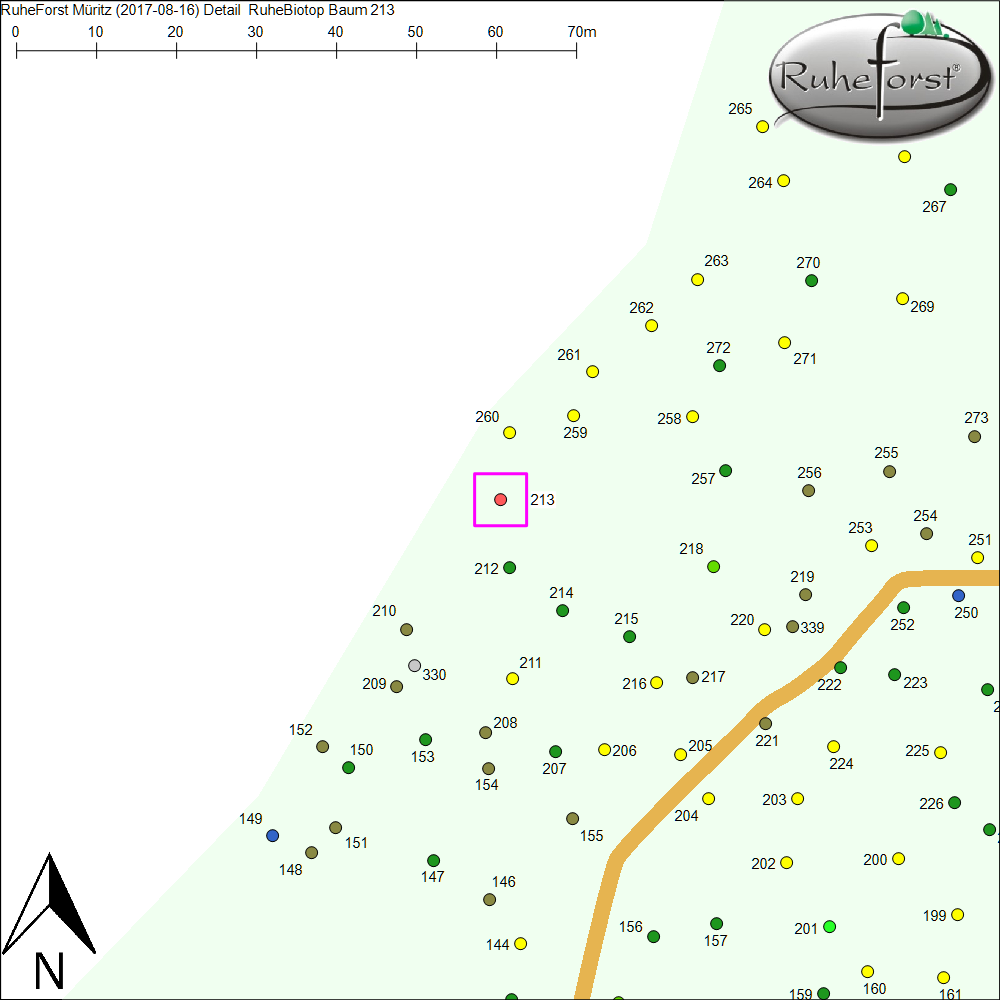Click the blue marker labeled 250
The height and width of the screenshot is (1000, 1000).
[x=959, y=596]
